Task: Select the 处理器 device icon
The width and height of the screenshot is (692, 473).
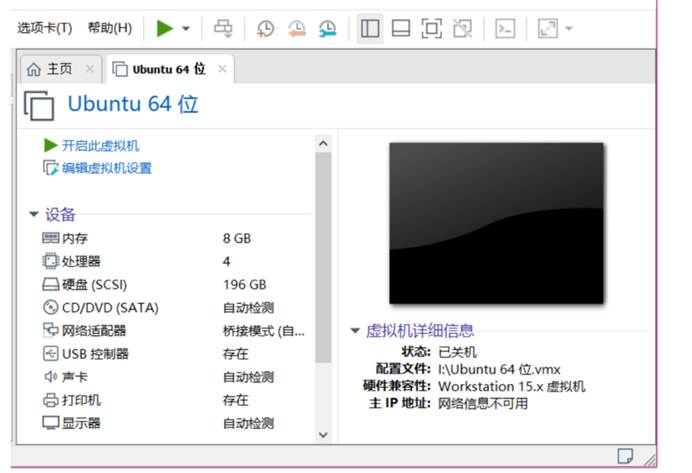Action: pyautogui.click(x=50, y=261)
